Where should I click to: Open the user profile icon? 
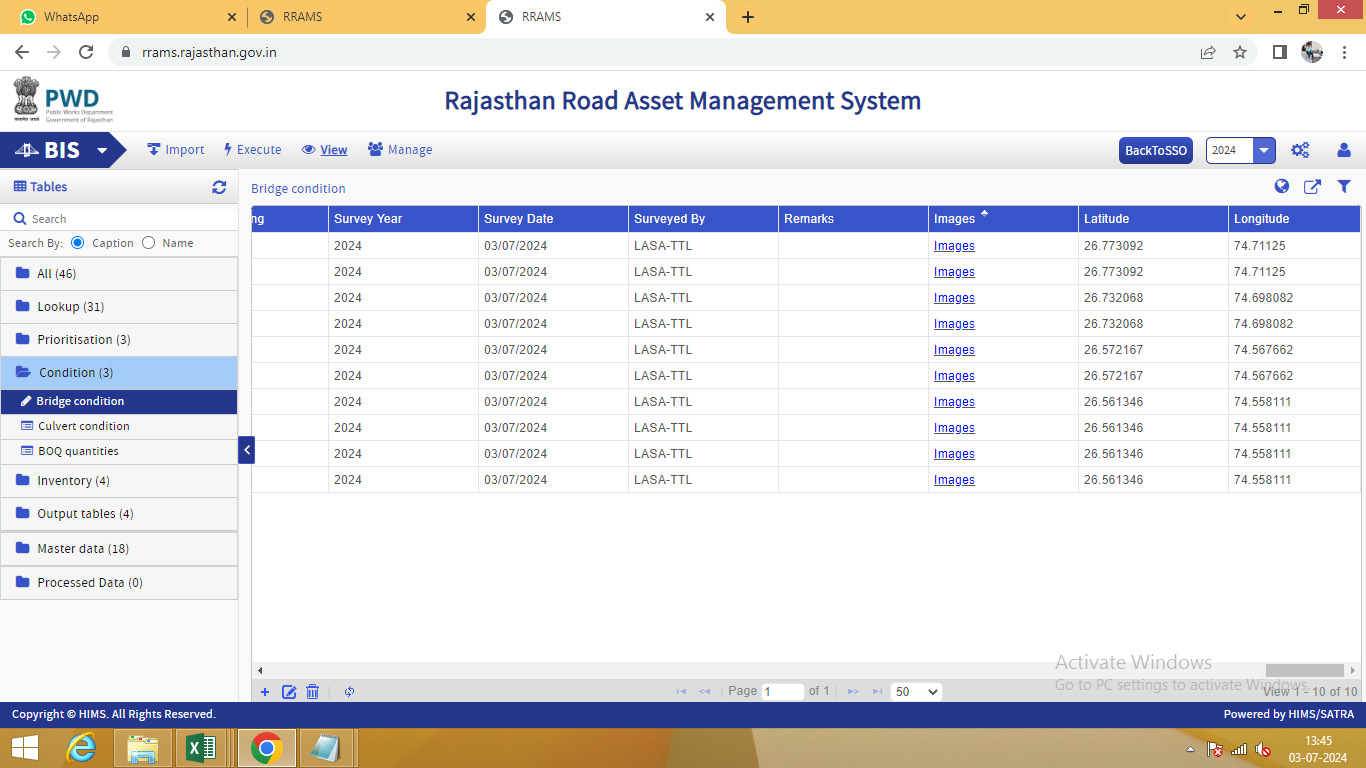click(1344, 150)
